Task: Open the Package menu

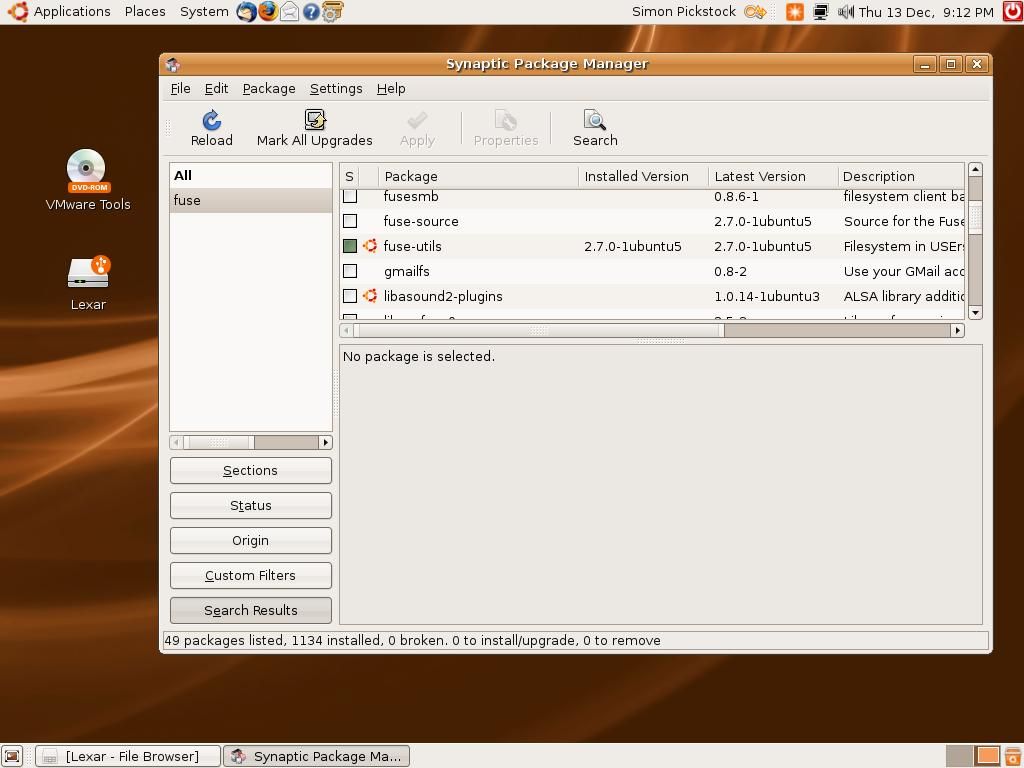Action: click(268, 88)
